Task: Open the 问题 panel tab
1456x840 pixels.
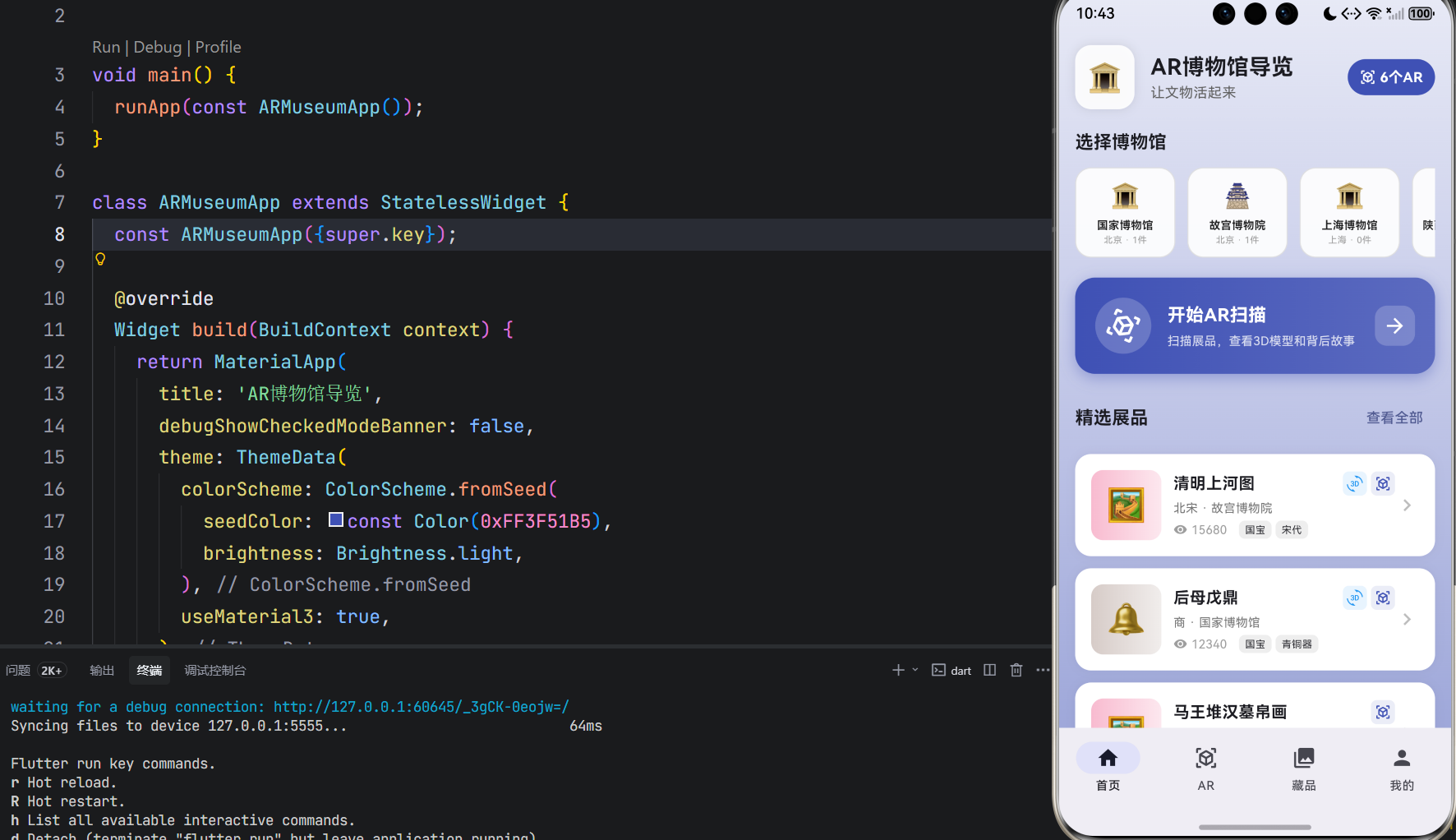Action: (18, 671)
